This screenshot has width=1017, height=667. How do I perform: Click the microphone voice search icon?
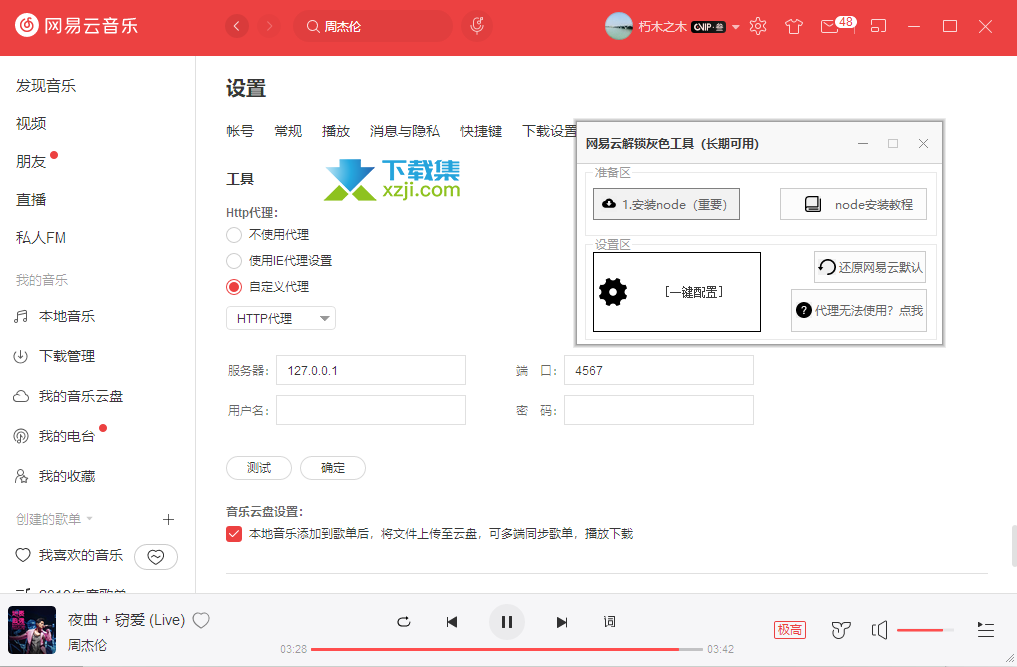[478, 26]
